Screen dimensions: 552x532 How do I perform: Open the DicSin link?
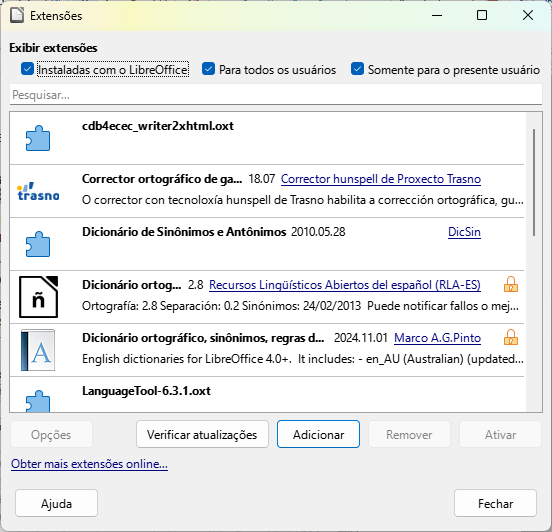click(x=464, y=232)
